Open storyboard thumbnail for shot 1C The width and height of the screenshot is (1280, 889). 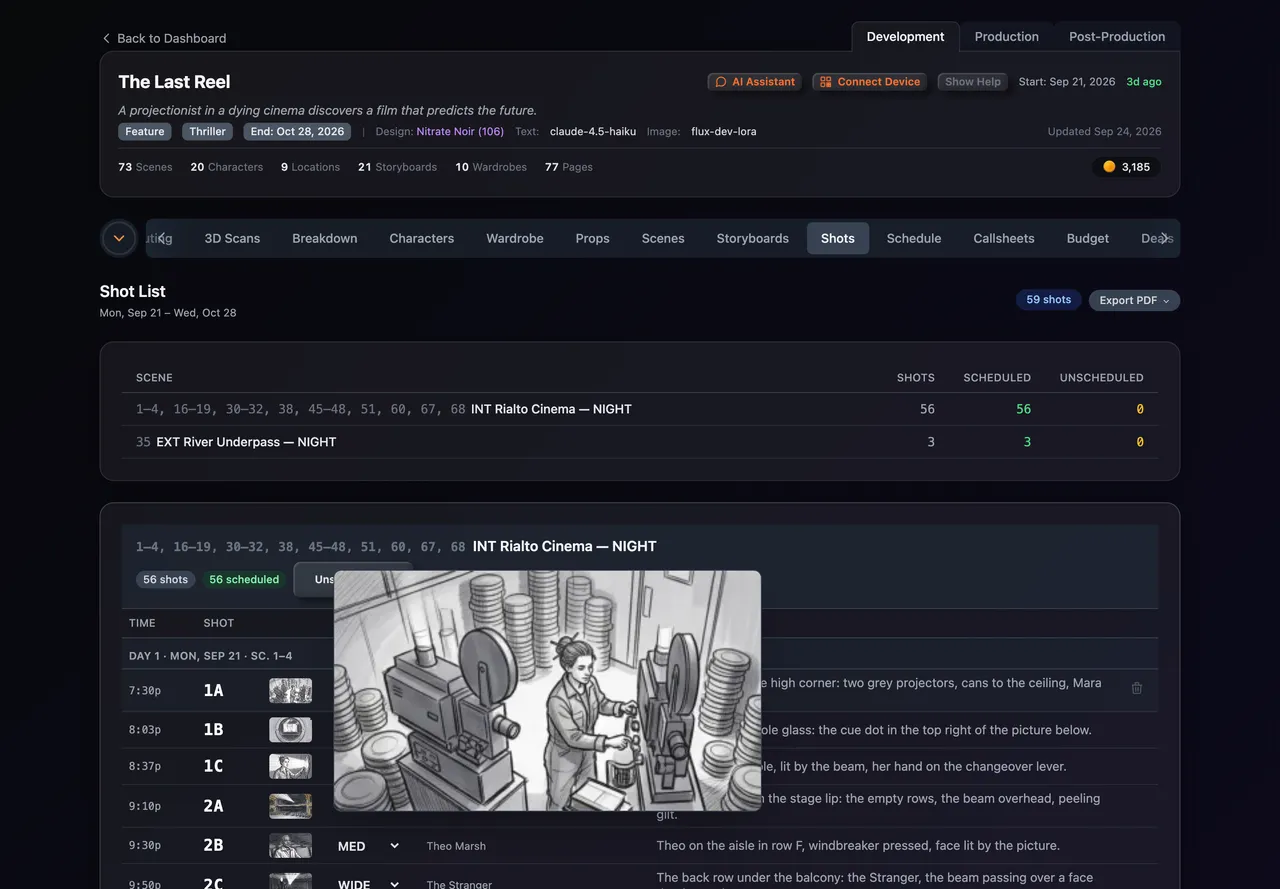[290, 766]
